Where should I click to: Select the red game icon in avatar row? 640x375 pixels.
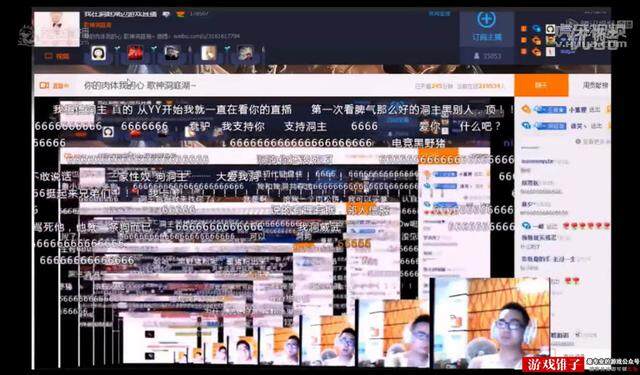tap(135, 53)
